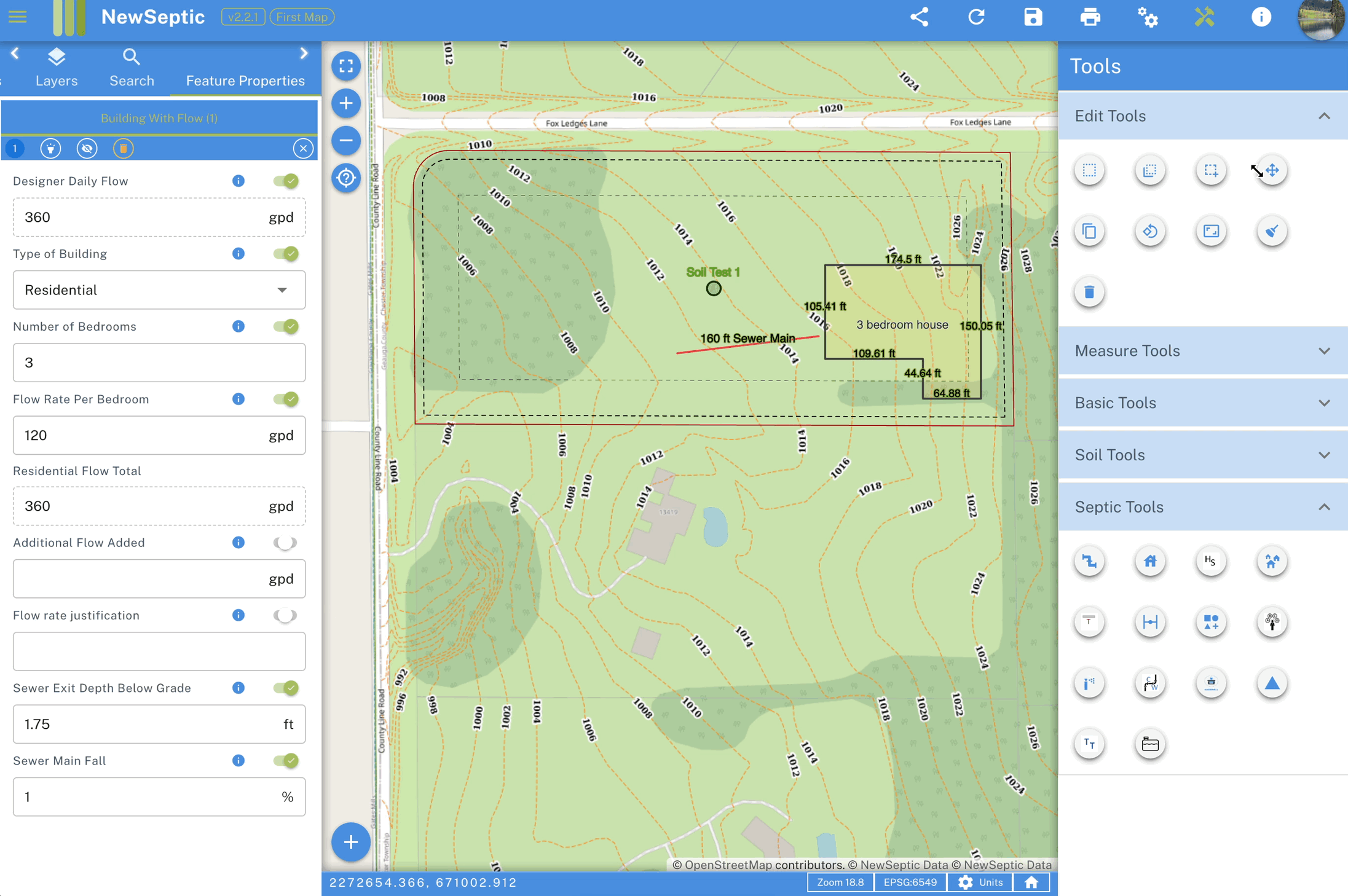Select the house/building placement tool
Image resolution: width=1348 pixels, height=896 pixels.
click(x=1150, y=560)
